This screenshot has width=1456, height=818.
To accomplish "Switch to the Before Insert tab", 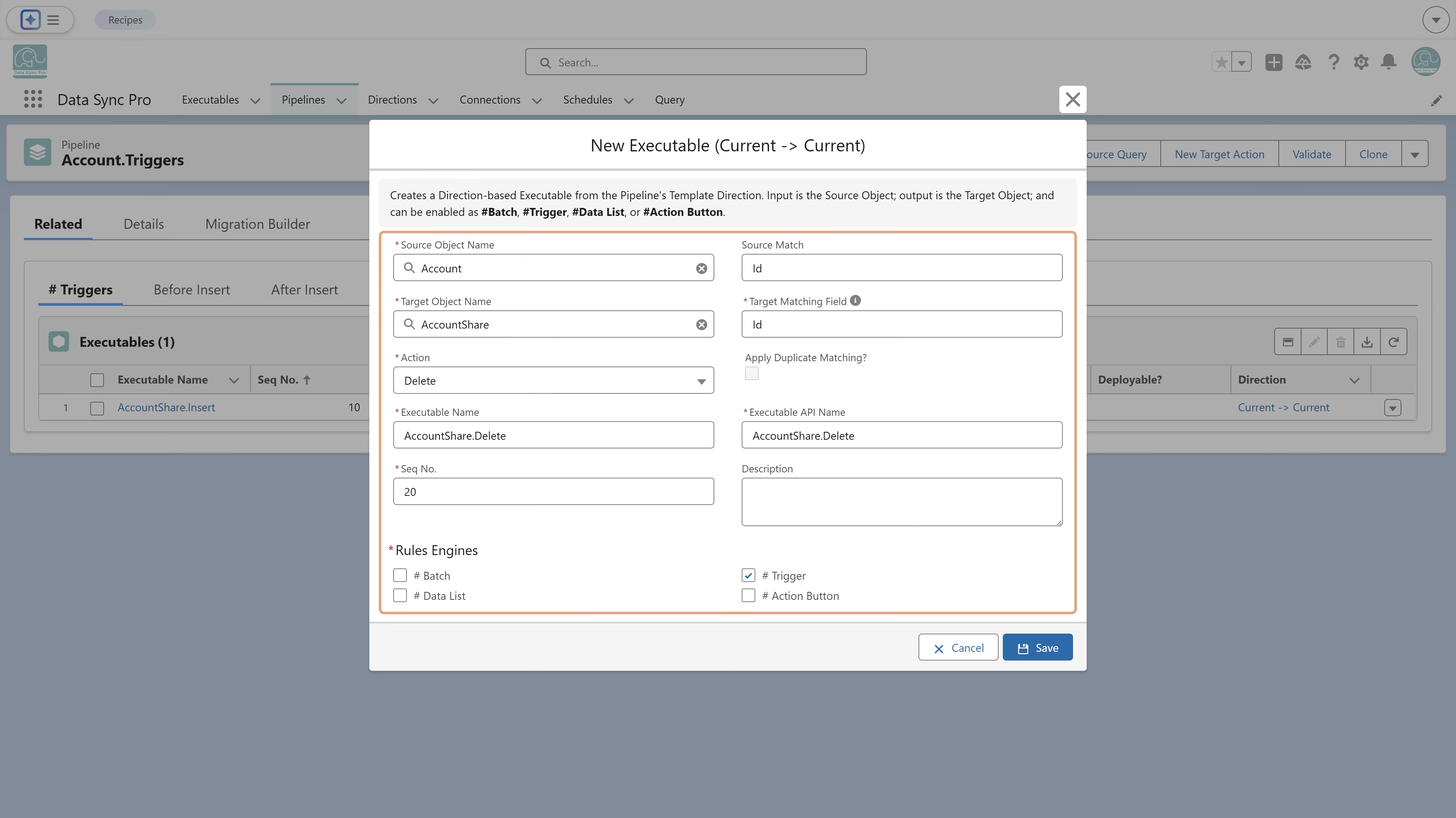I will (x=192, y=289).
